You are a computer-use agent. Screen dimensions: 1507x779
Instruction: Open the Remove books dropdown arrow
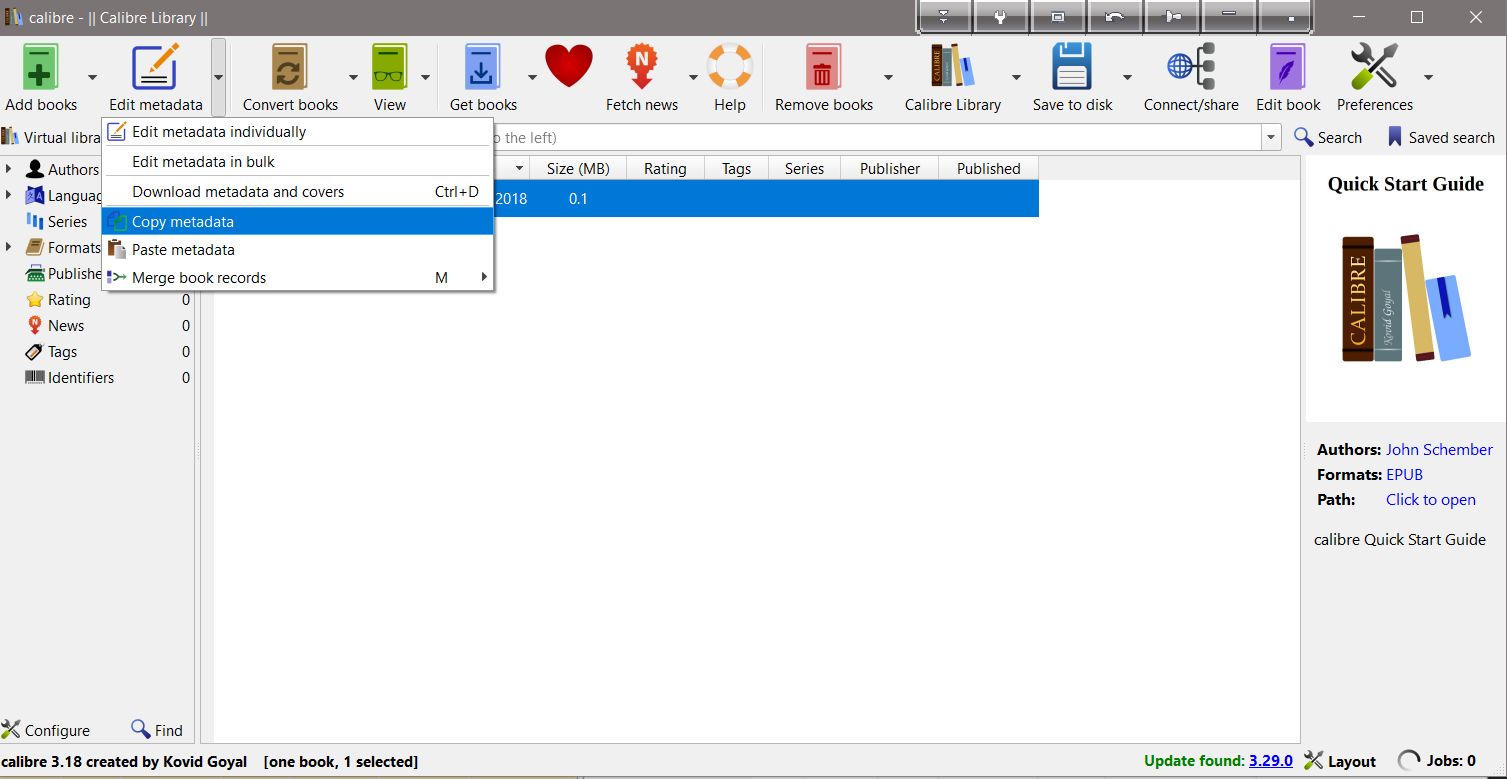(x=887, y=77)
